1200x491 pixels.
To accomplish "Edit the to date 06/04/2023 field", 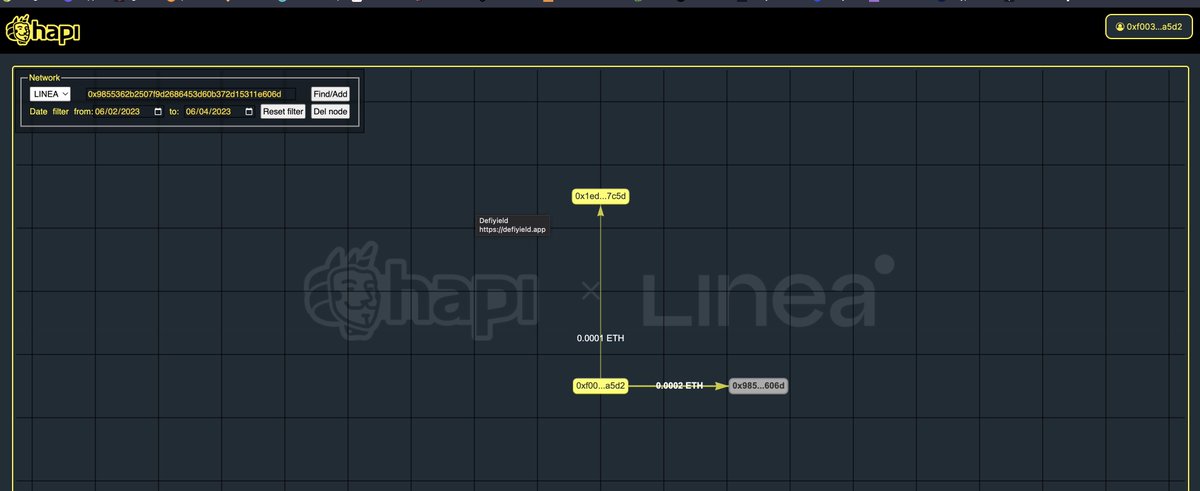I will pyautogui.click(x=219, y=112).
